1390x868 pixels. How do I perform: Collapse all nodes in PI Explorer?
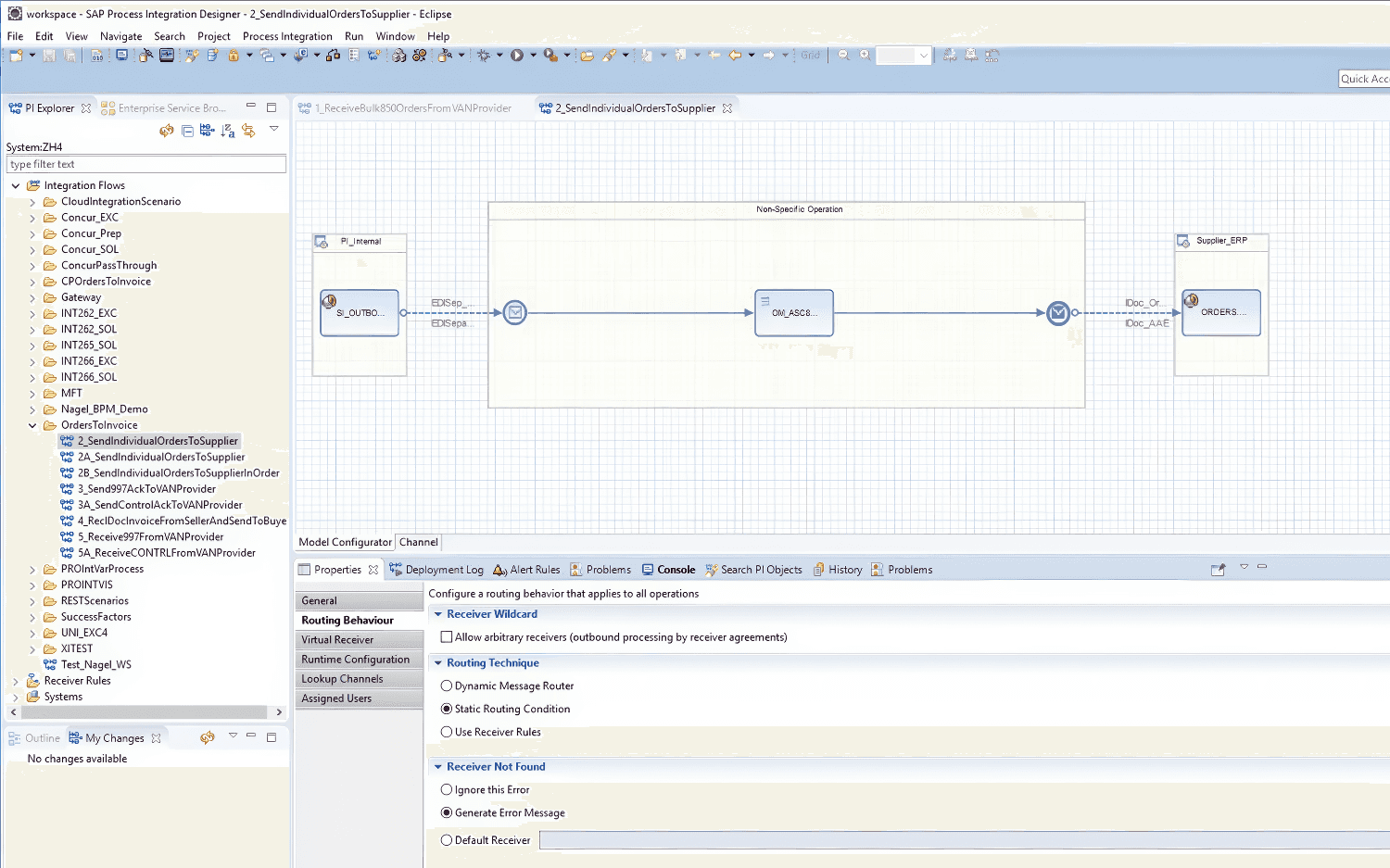pos(187,131)
